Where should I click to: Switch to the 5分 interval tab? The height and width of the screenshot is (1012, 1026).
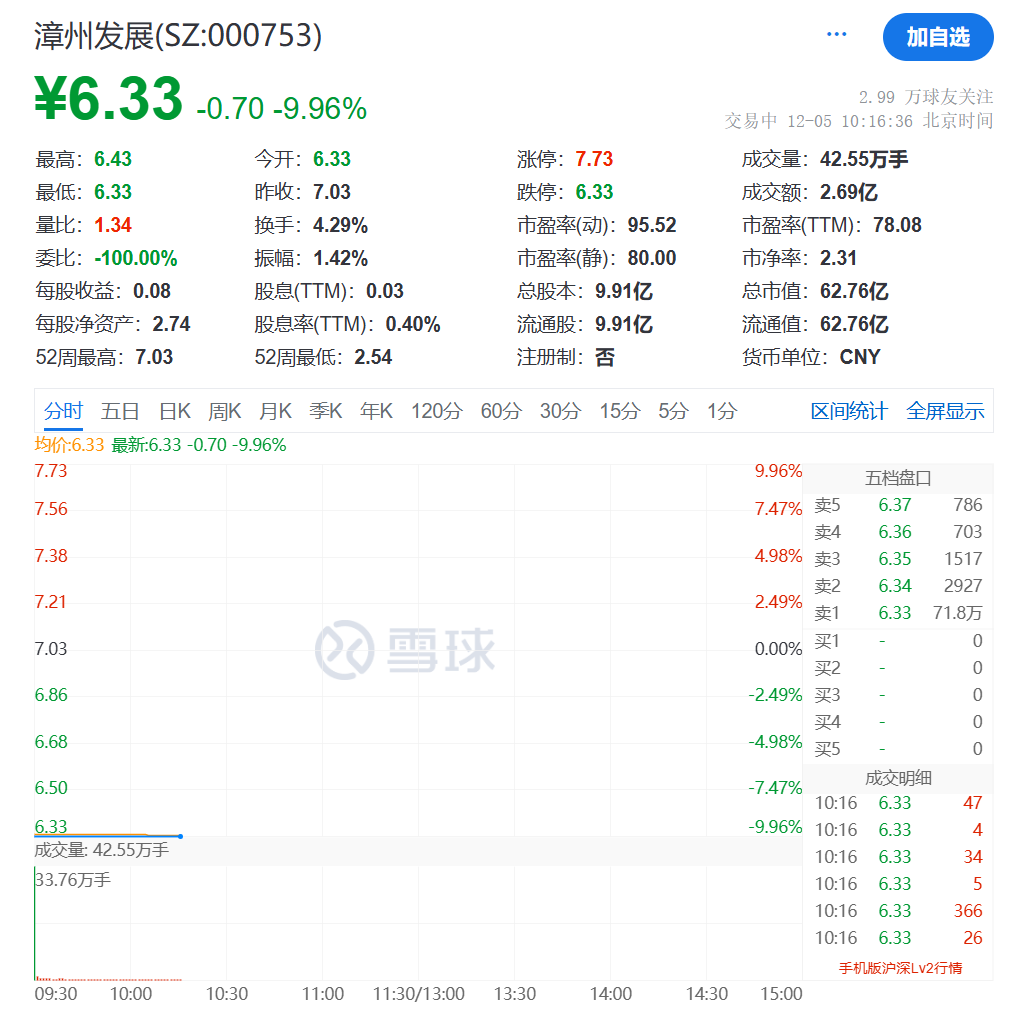673,411
